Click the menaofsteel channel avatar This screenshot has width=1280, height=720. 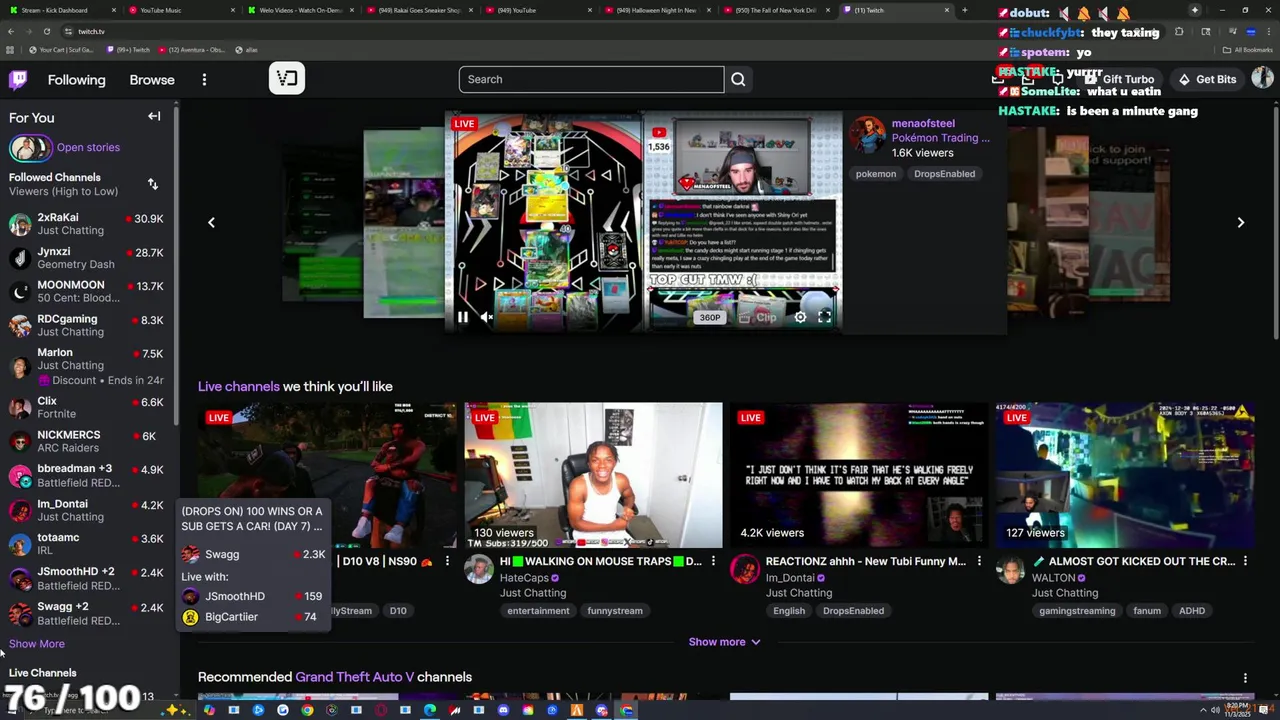tap(868, 135)
